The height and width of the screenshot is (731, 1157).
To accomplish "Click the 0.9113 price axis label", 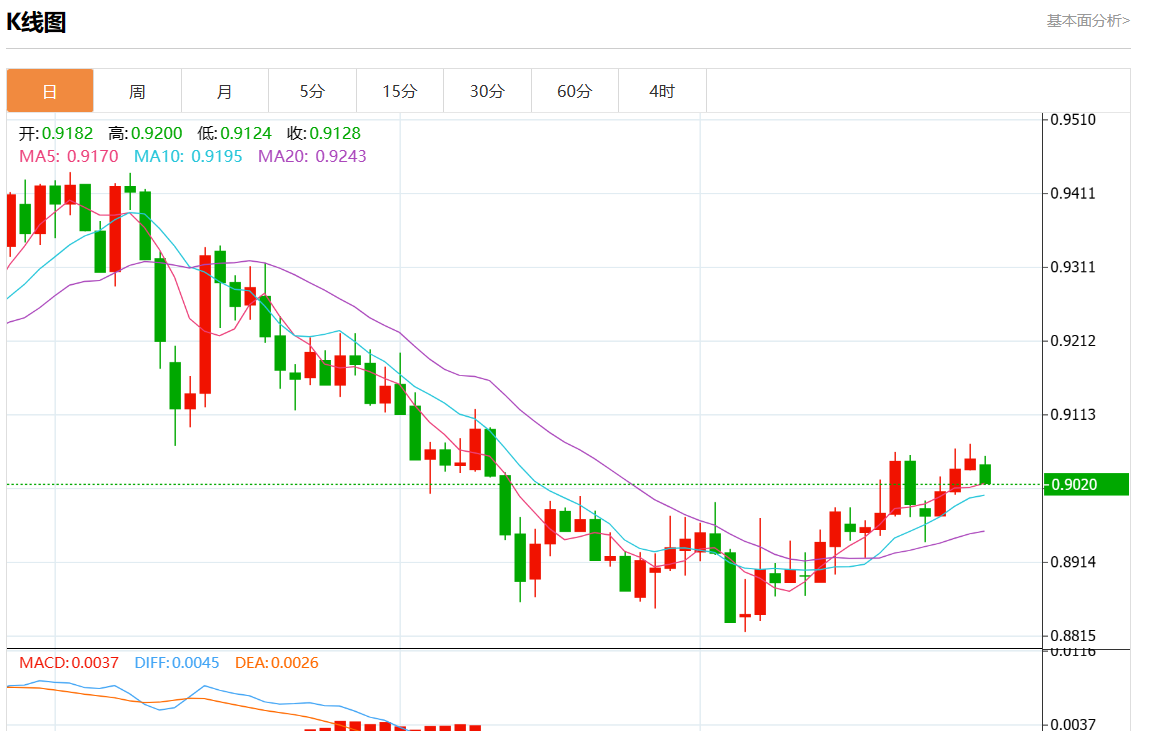I will 1073,415.
